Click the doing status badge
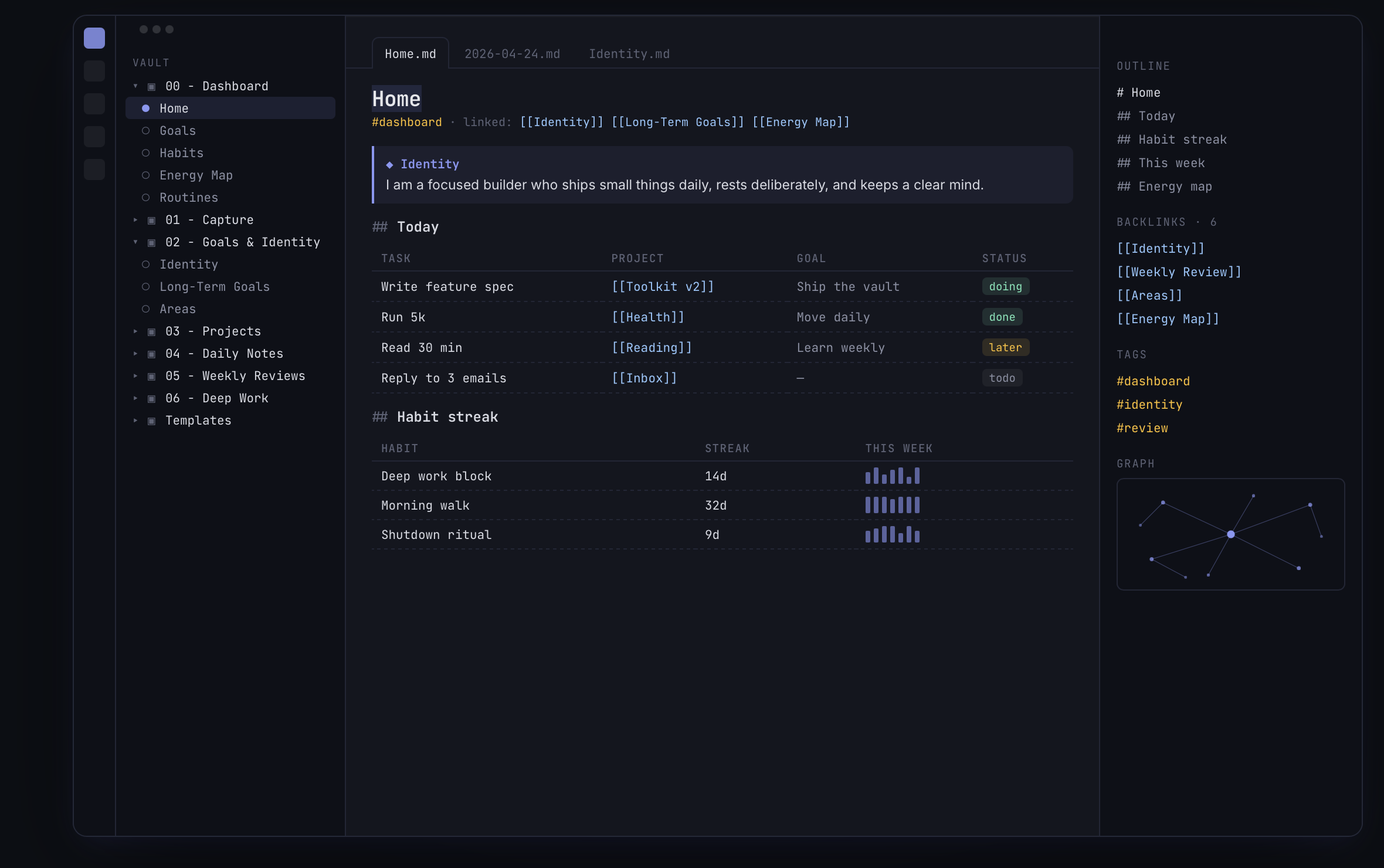Viewport: 1384px width, 868px height. pos(1005,287)
